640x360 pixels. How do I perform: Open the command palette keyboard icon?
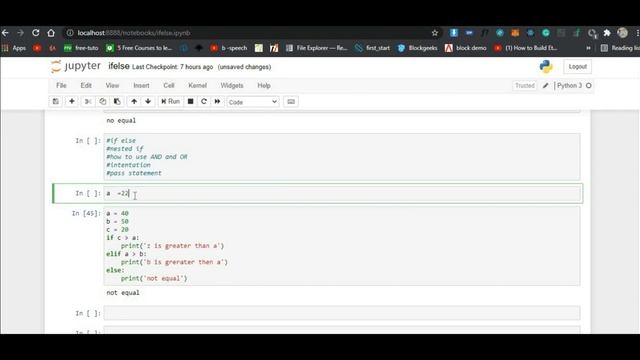point(291,102)
